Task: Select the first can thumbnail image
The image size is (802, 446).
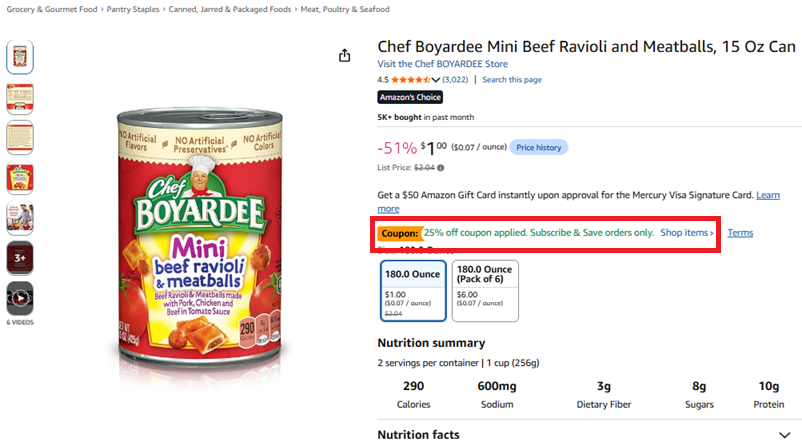Action: (20, 57)
